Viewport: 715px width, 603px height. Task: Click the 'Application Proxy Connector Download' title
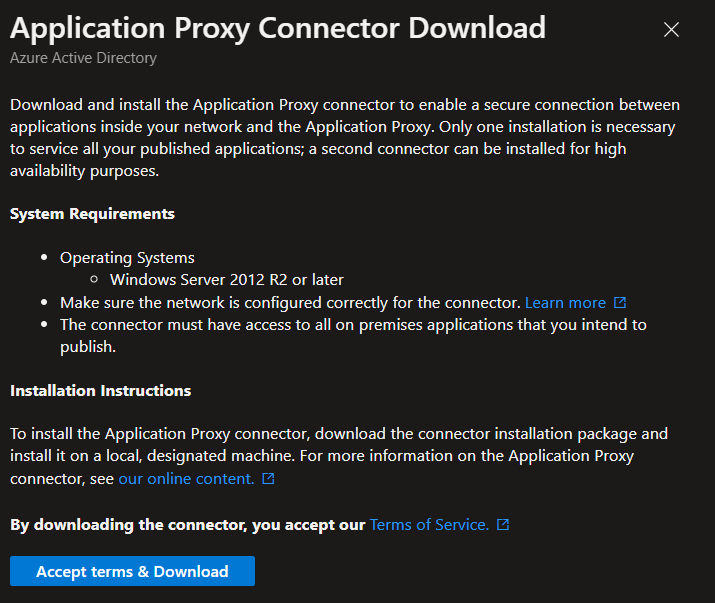278,27
